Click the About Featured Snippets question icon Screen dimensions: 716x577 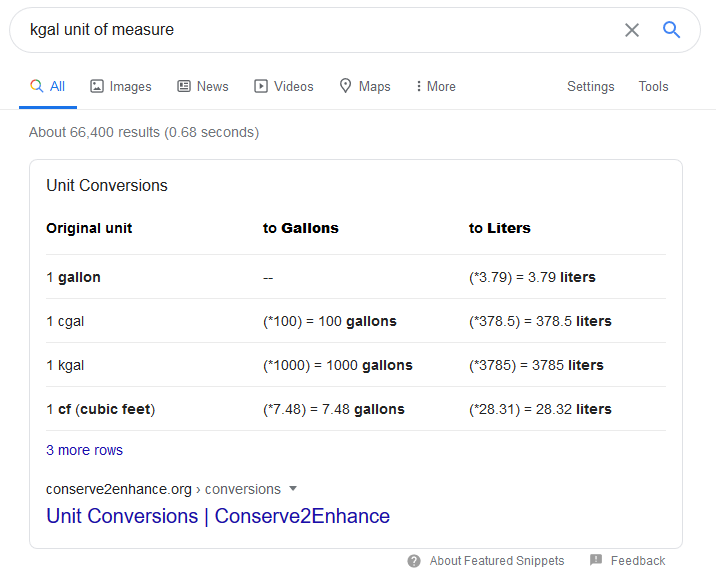pos(414,561)
